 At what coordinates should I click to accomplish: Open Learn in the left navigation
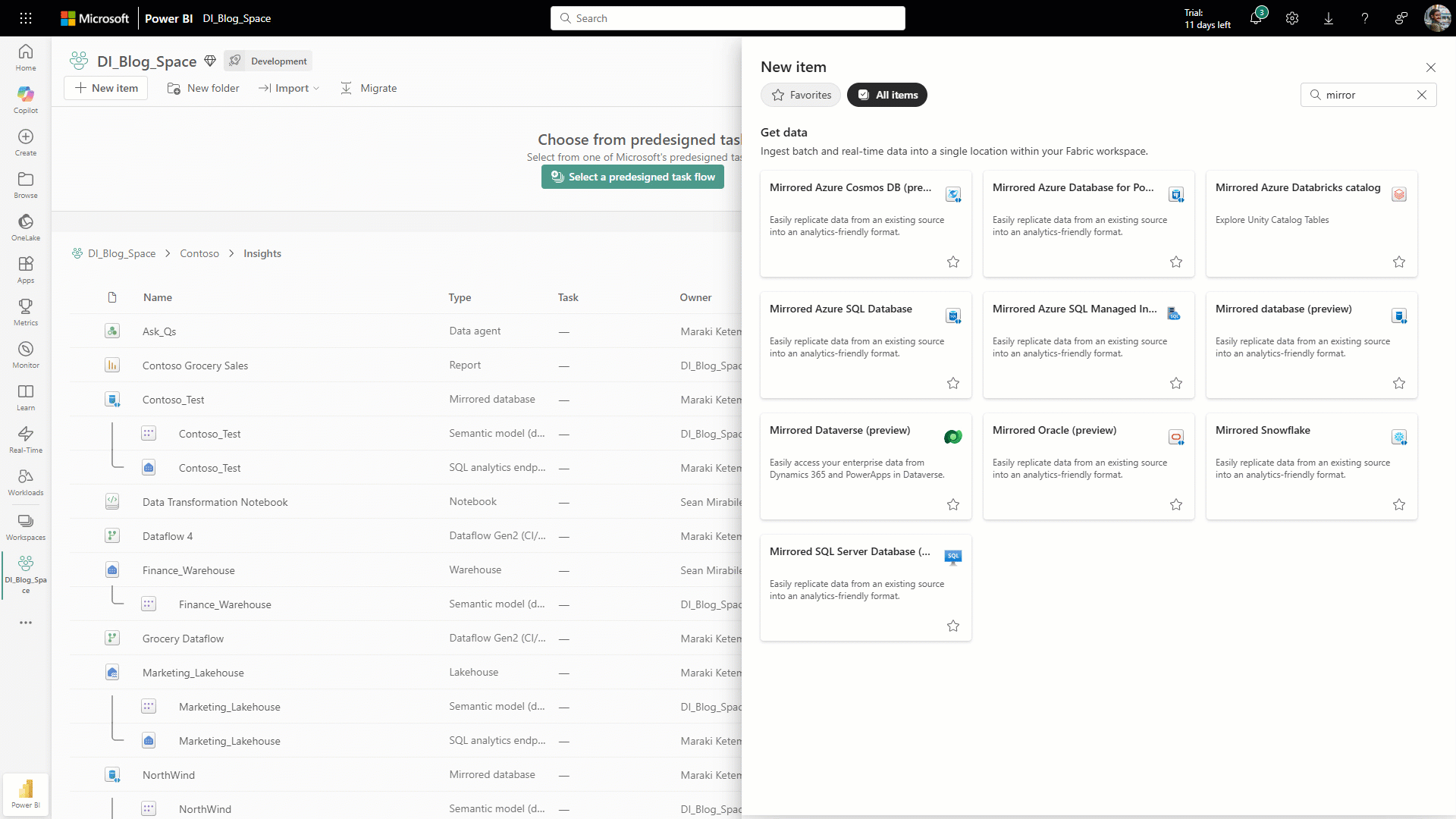pos(26,397)
